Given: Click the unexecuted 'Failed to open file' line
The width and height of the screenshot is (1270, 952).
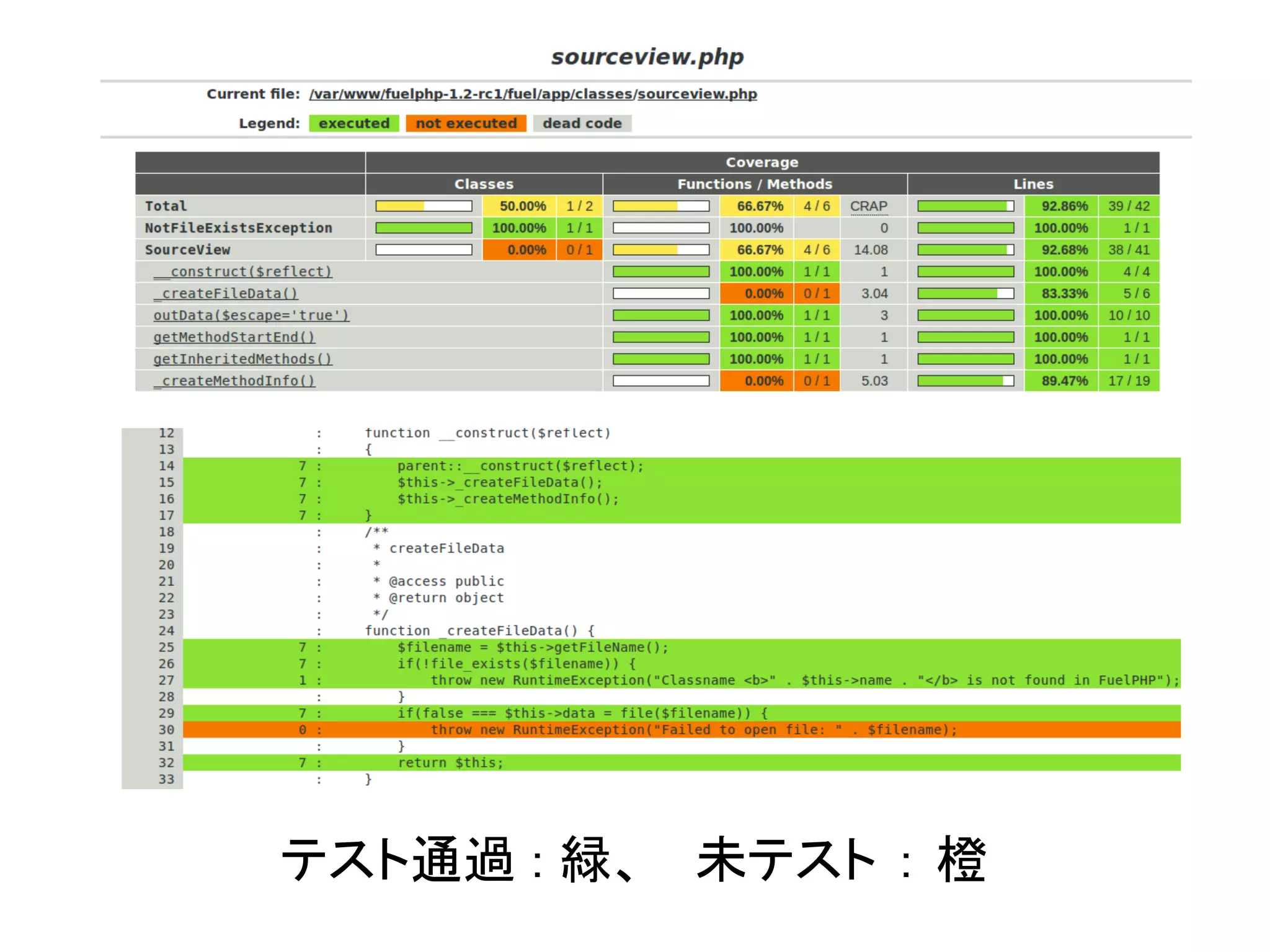Looking at the screenshot, I should pyautogui.click(x=682, y=729).
